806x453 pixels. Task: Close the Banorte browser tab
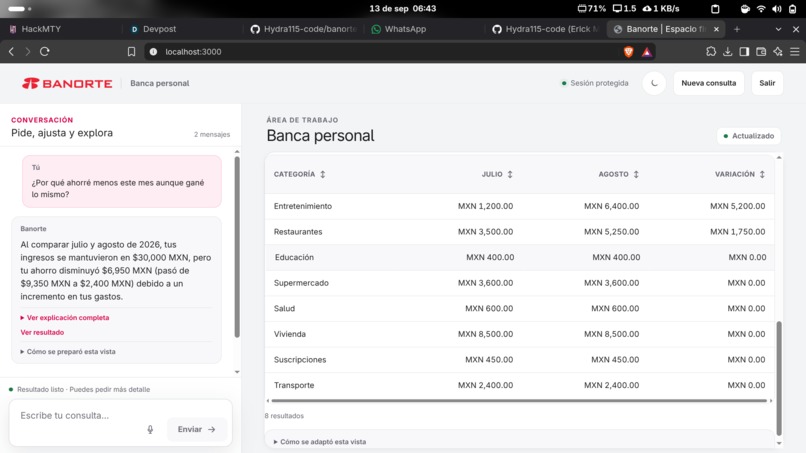(716, 29)
